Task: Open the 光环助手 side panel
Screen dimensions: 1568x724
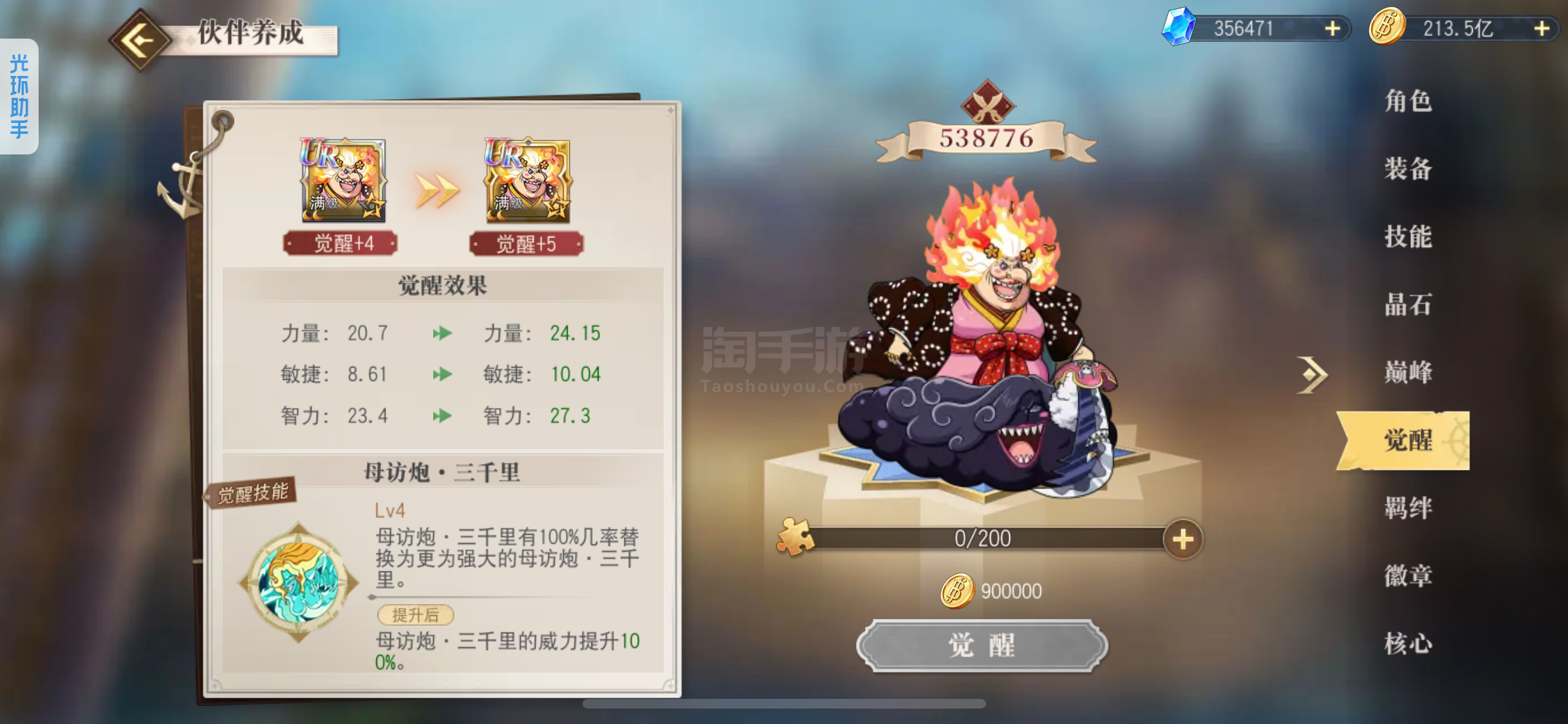Action: pyautogui.click(x=19, y=96)
